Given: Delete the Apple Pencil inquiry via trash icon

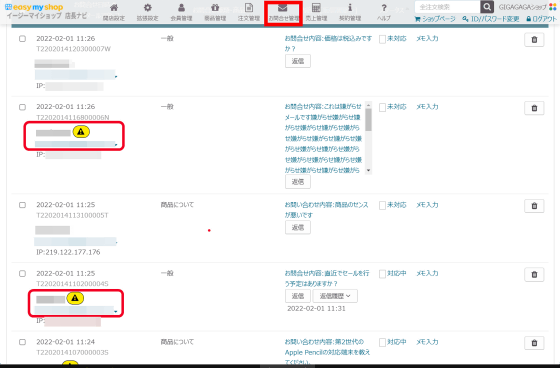Looking at the screenshot, I should coord(534,343).
